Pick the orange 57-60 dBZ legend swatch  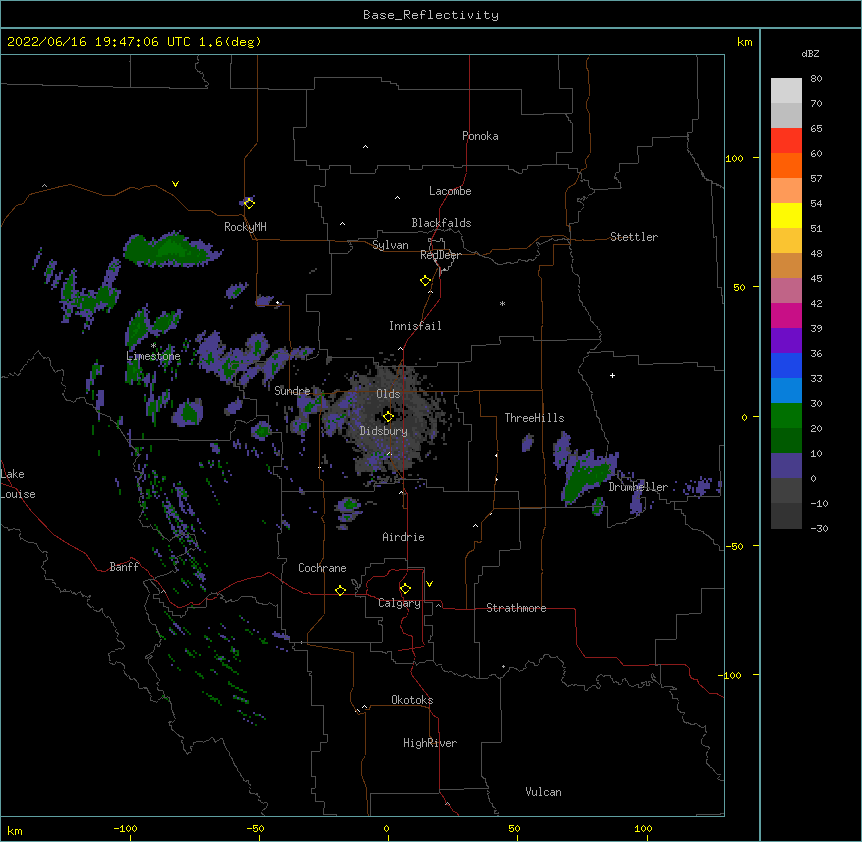tap(786, 166)
